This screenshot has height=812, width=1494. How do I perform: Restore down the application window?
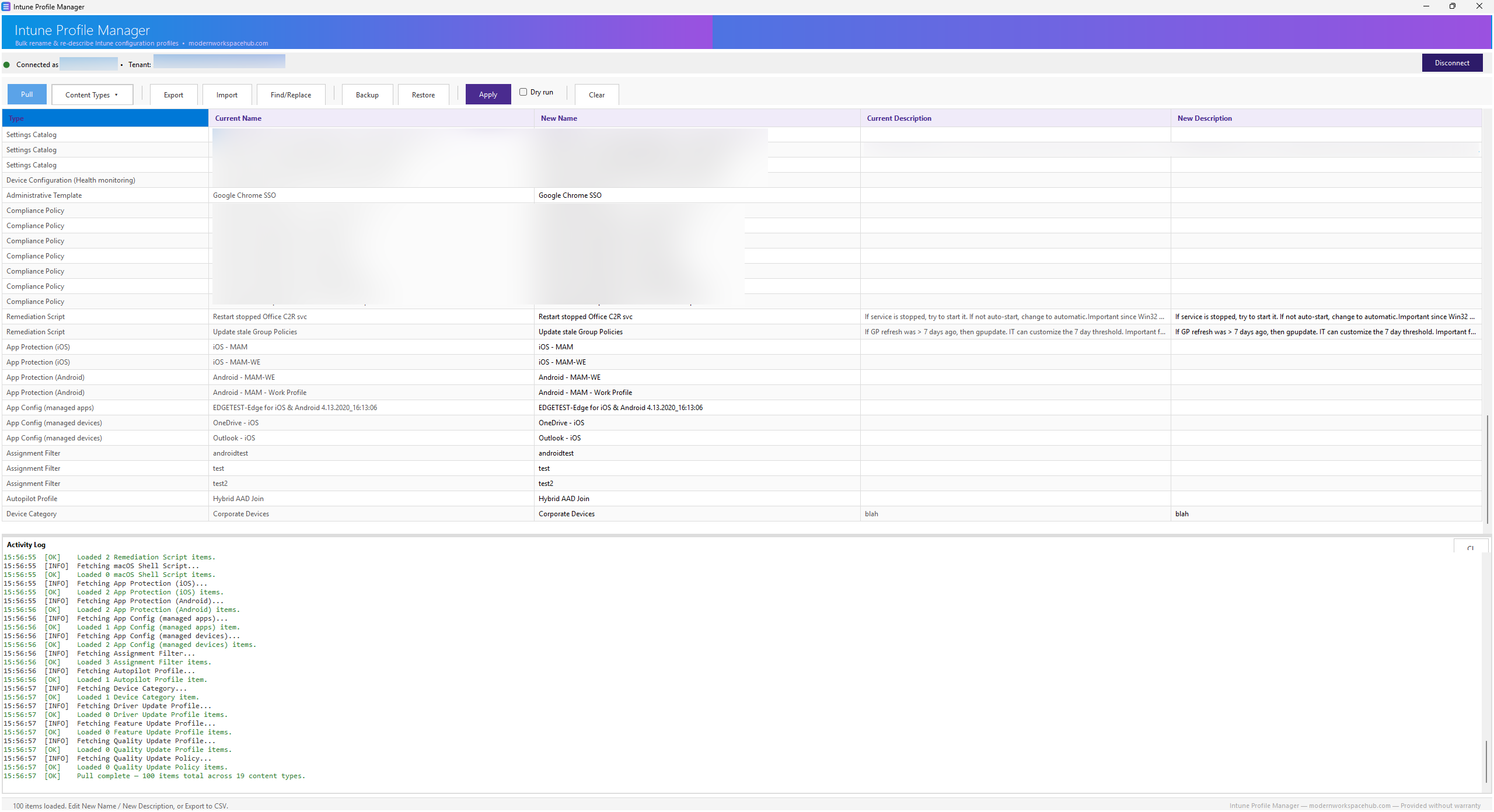(x=1453, y=6)
